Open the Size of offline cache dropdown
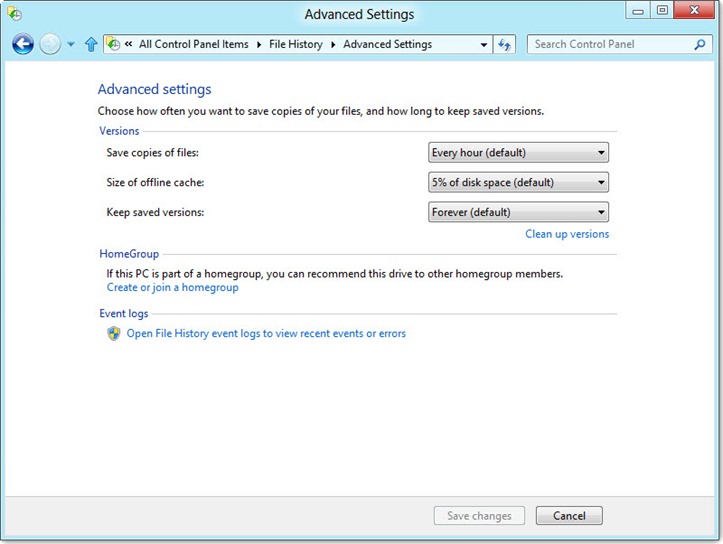Image resolution: width=723 pixels, height=544 pixels. pos(518,182)
